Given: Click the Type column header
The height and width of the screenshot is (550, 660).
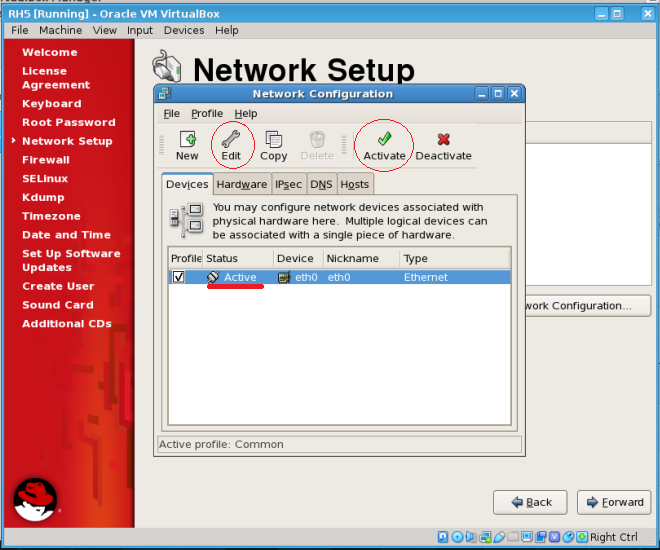Looking at the screenshot, I should tap(455, 258).
